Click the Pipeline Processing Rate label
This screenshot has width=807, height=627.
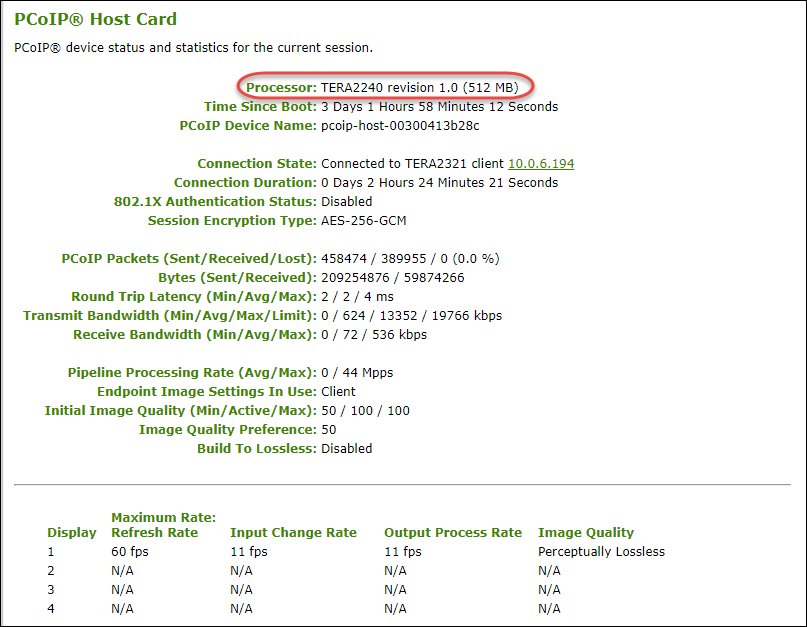coord(192,373)
